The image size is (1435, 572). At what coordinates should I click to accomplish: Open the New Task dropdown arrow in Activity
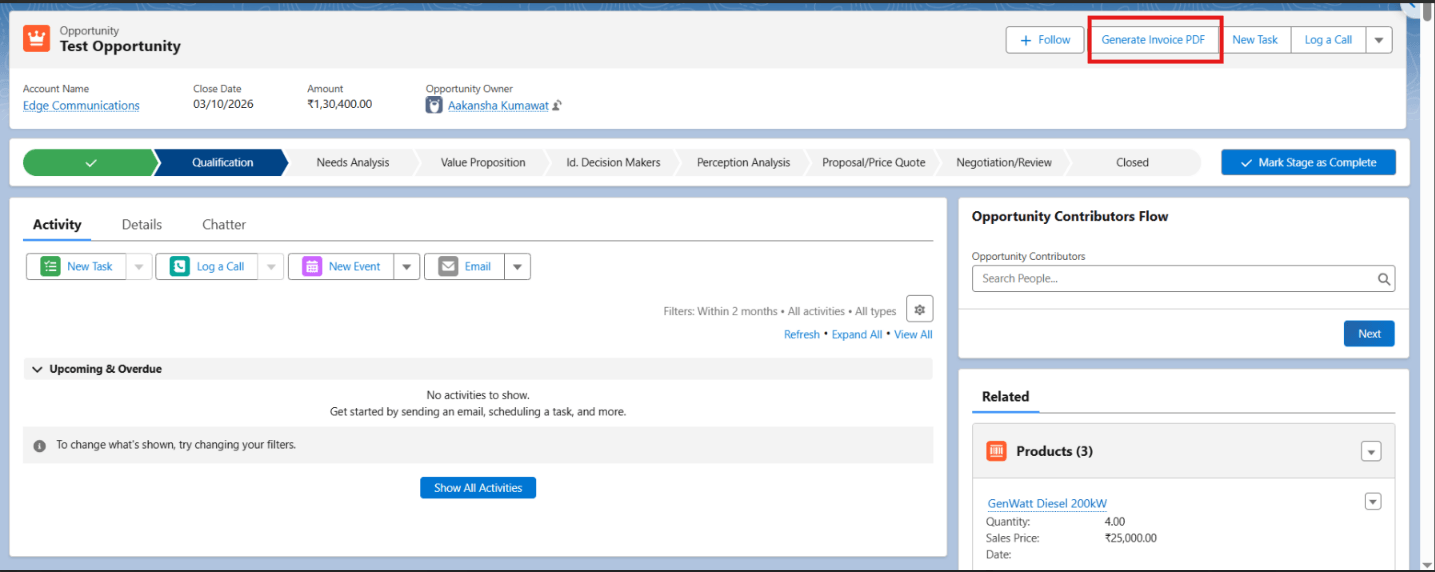(x=139, y=267)
